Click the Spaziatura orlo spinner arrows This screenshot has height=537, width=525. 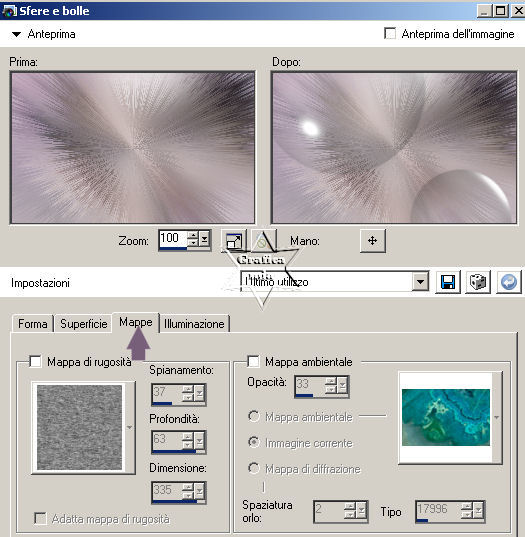coord(350,511)
